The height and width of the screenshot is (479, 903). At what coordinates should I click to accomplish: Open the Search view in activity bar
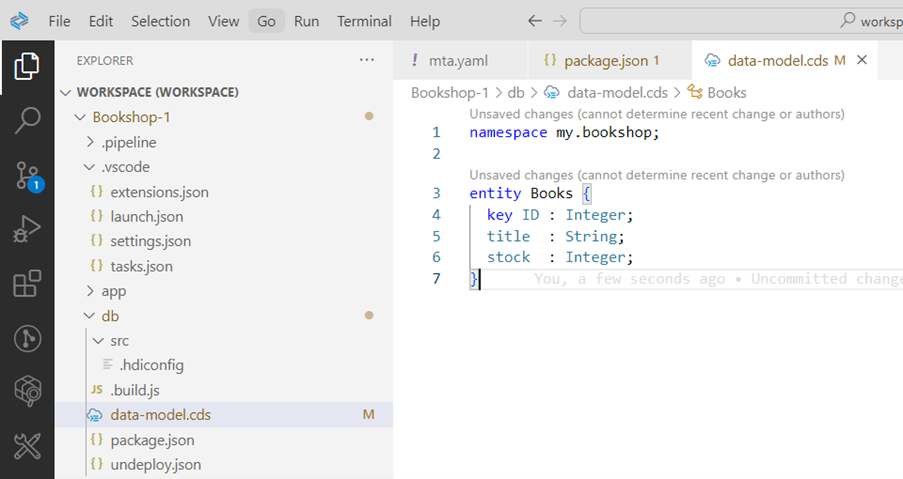pyautogui.click(x=27, y=120)
